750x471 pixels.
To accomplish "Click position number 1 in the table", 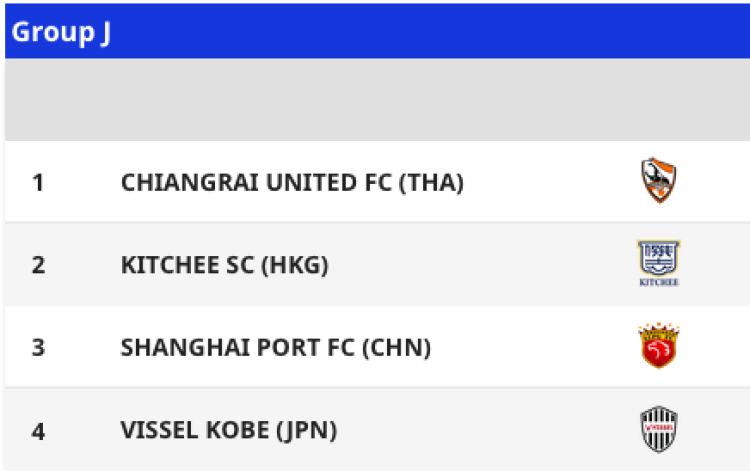I will pos(39,183).
